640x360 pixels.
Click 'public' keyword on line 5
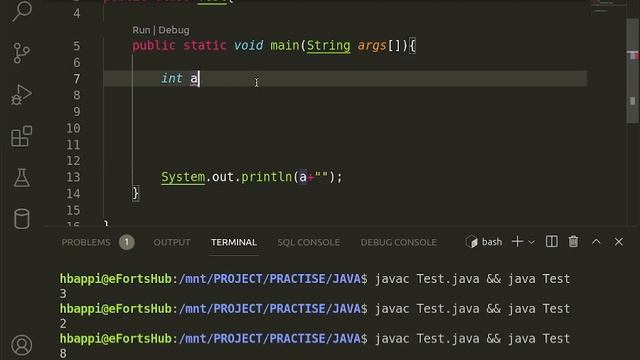(x=154, y=46)
